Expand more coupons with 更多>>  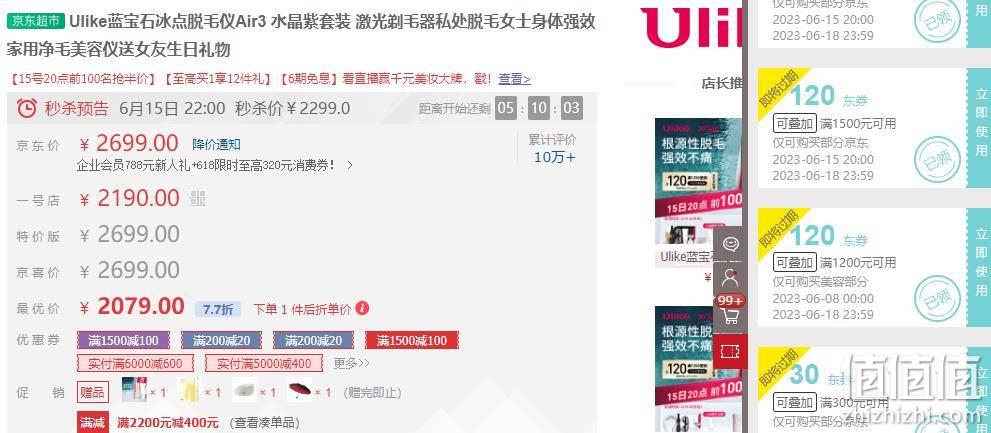click(x=351, y=363)
